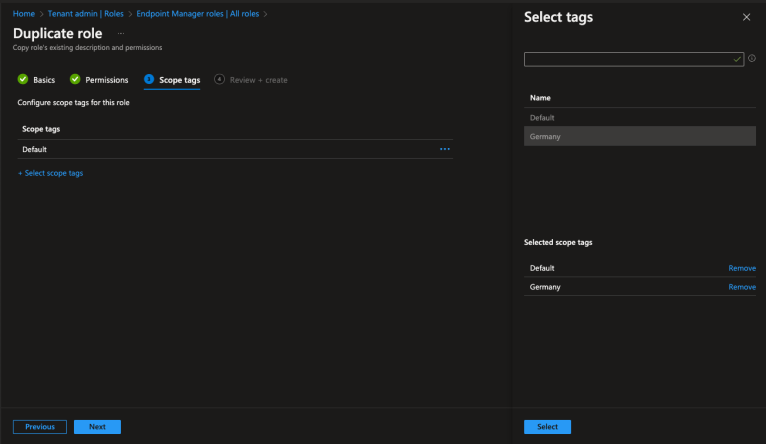Screen dimensions: 766x444
Task: Click the Scope tags step number icon
Action: point(149,80)
